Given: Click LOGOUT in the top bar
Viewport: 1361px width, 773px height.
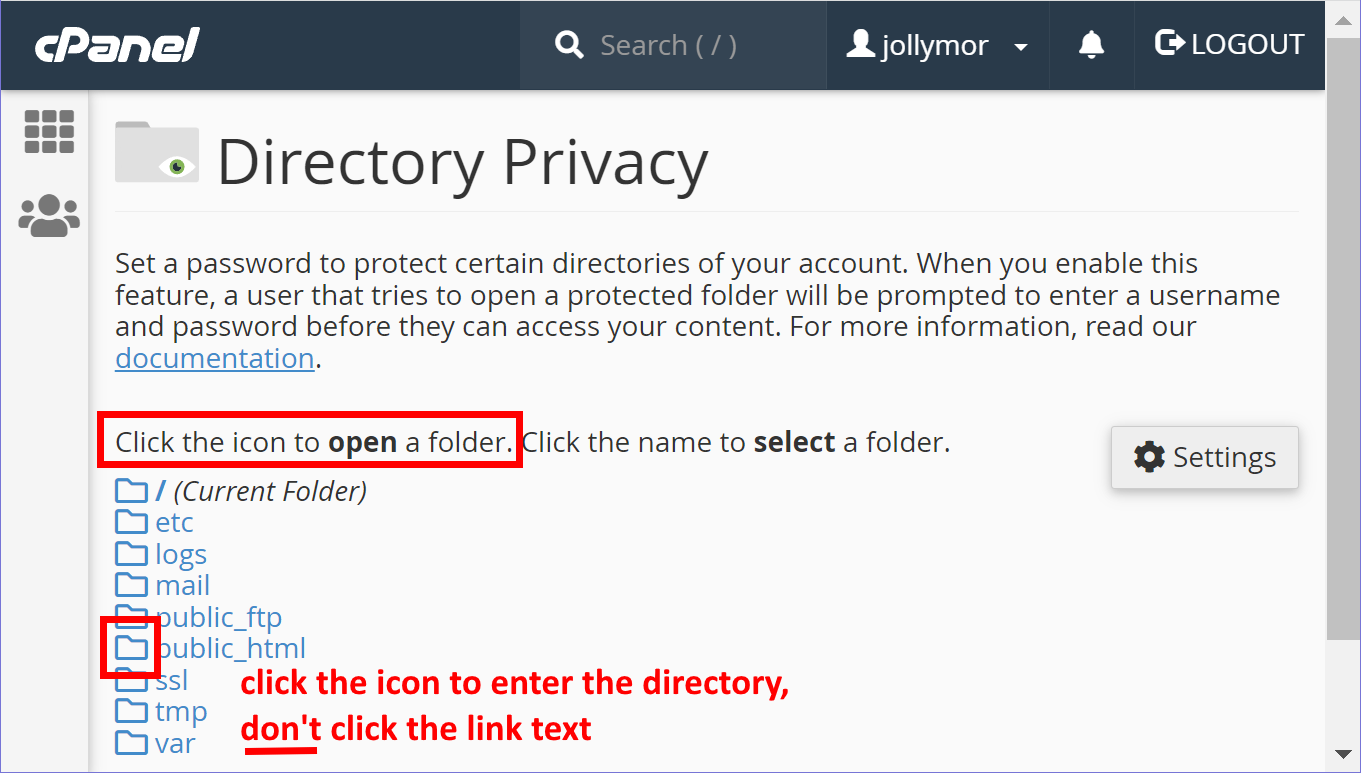Looking at the screenshot, I should [1228, 43].
